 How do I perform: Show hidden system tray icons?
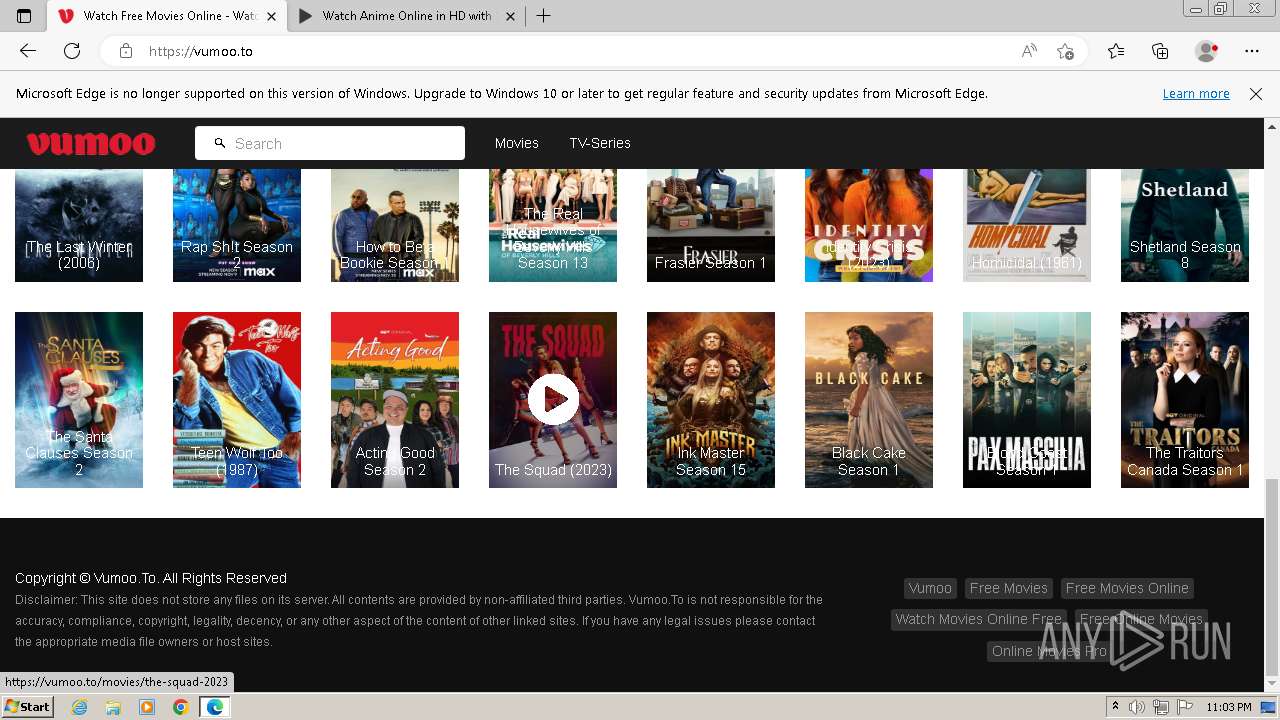[1116, 707]
